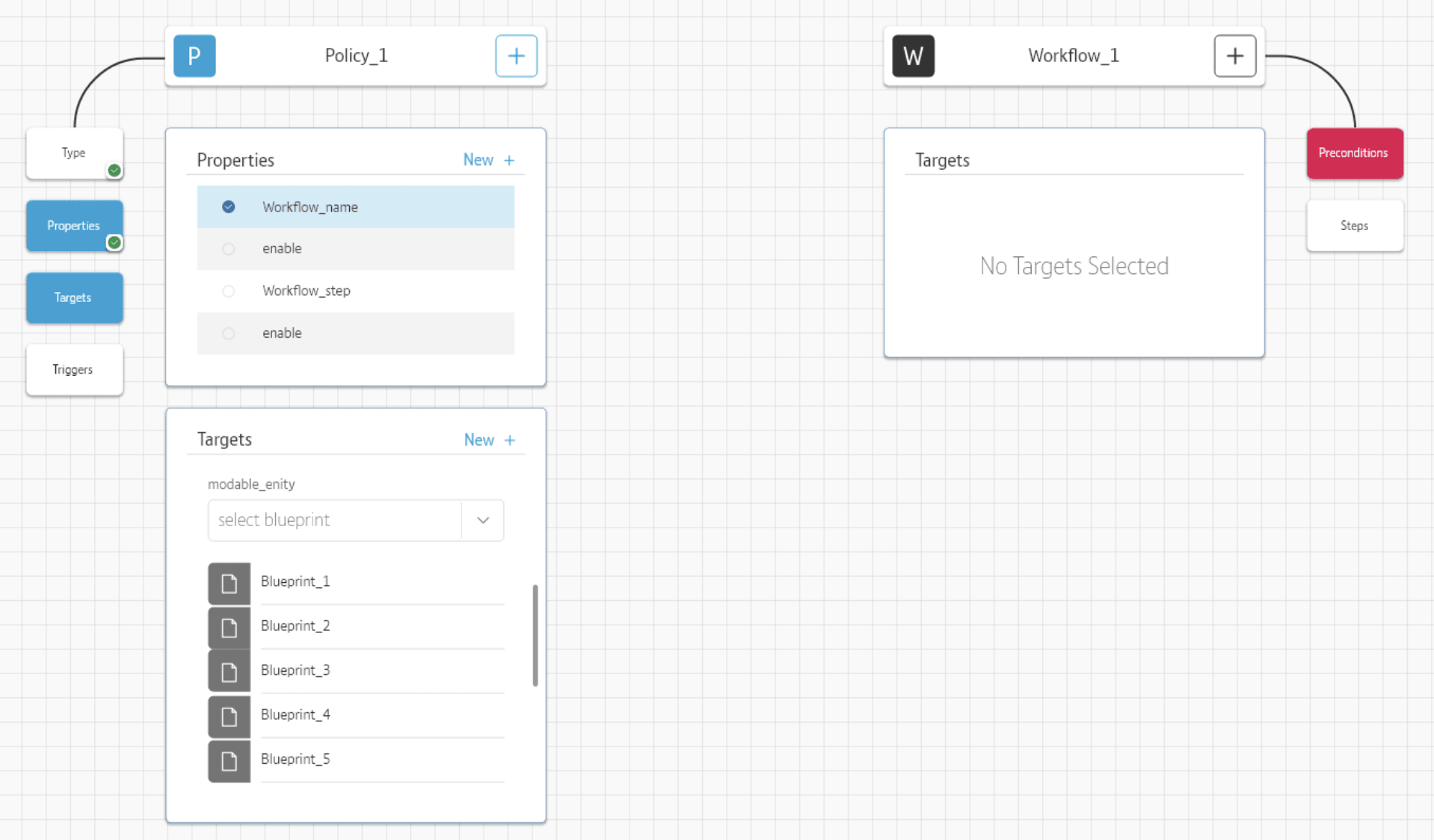The width and height of the screenshot is (1434, 840).
Task: Click the Blueprint_2 document icon
Action: point(229,627)
